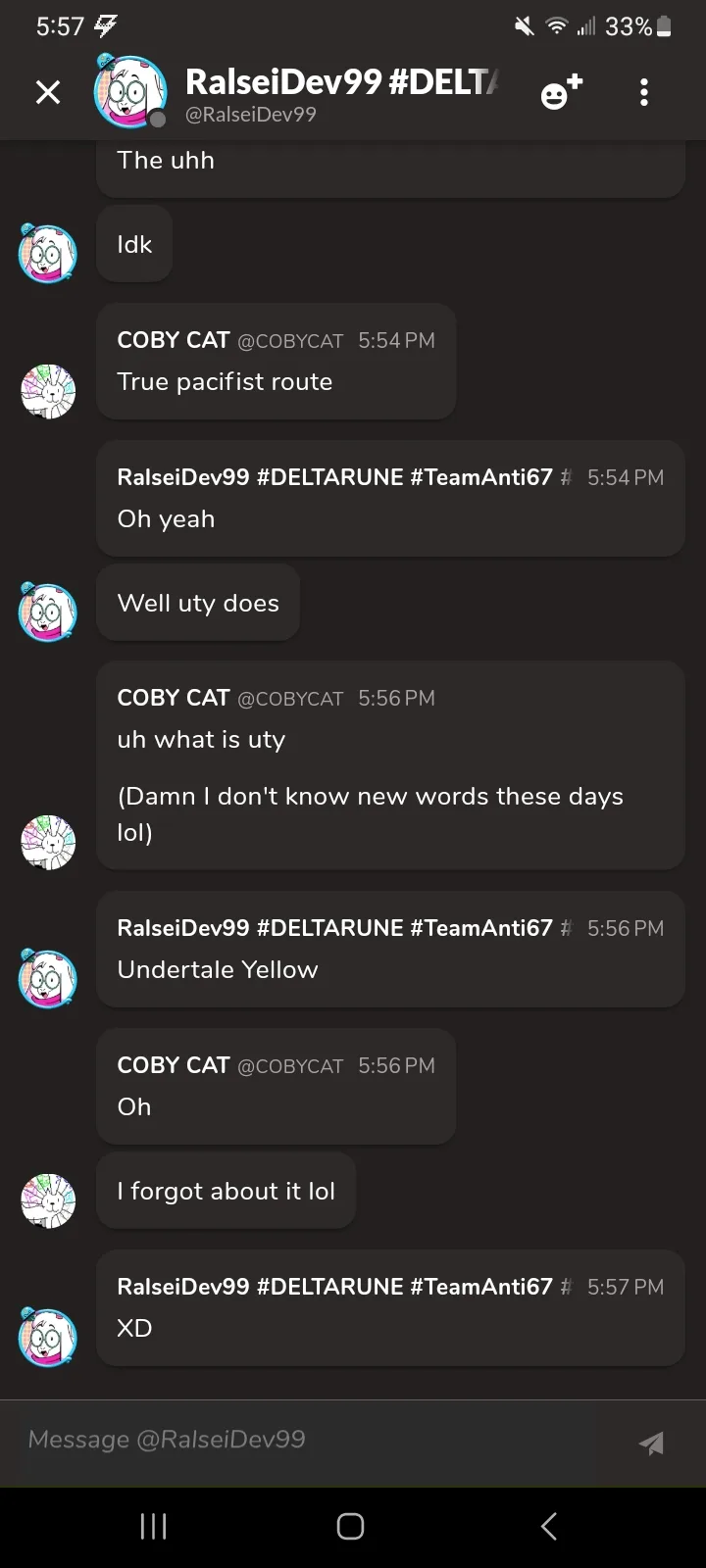Close the chat with the X icon

[48, 92]
